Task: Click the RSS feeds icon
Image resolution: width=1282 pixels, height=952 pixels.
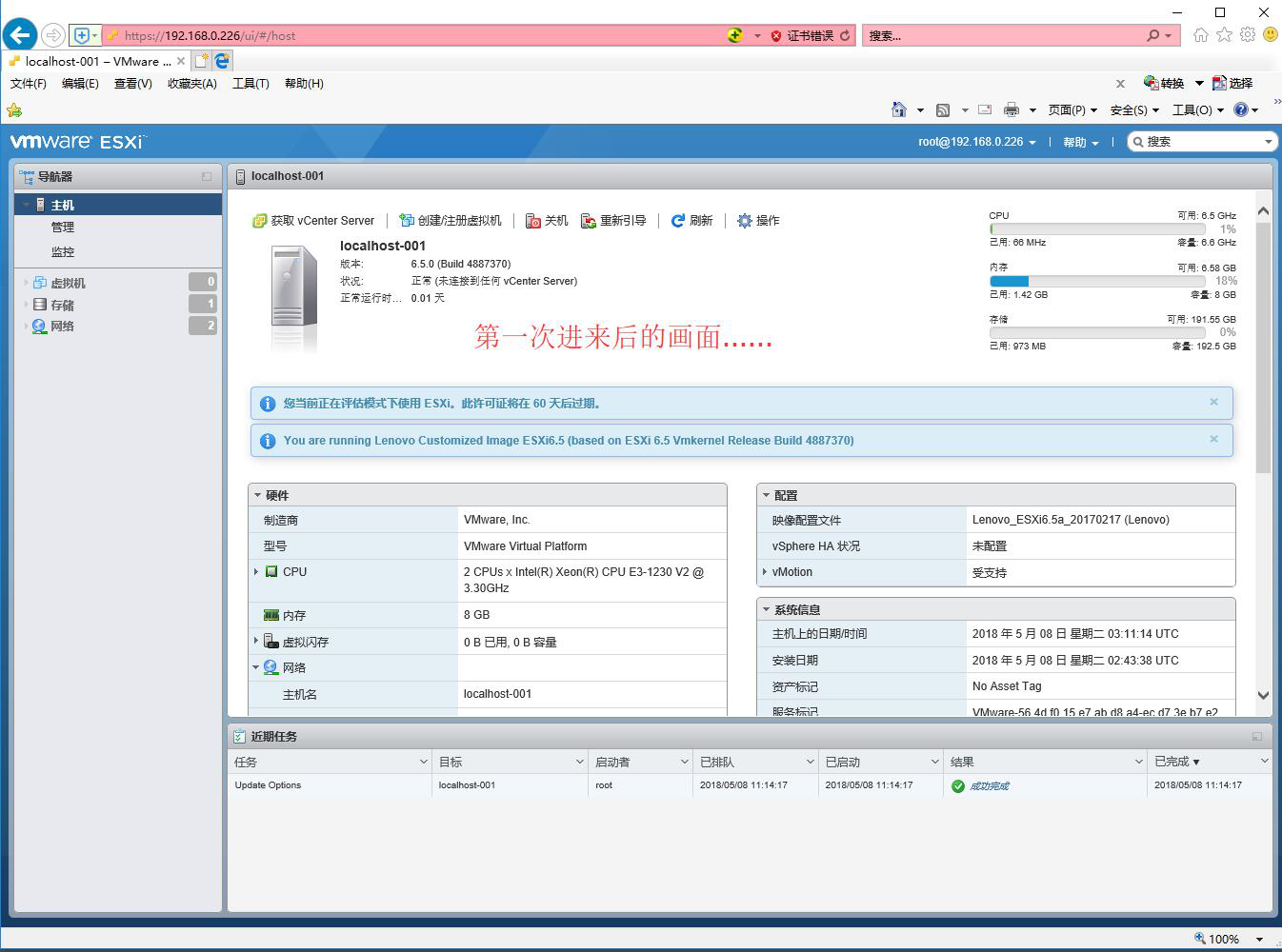Action: (x=943, y=109)
